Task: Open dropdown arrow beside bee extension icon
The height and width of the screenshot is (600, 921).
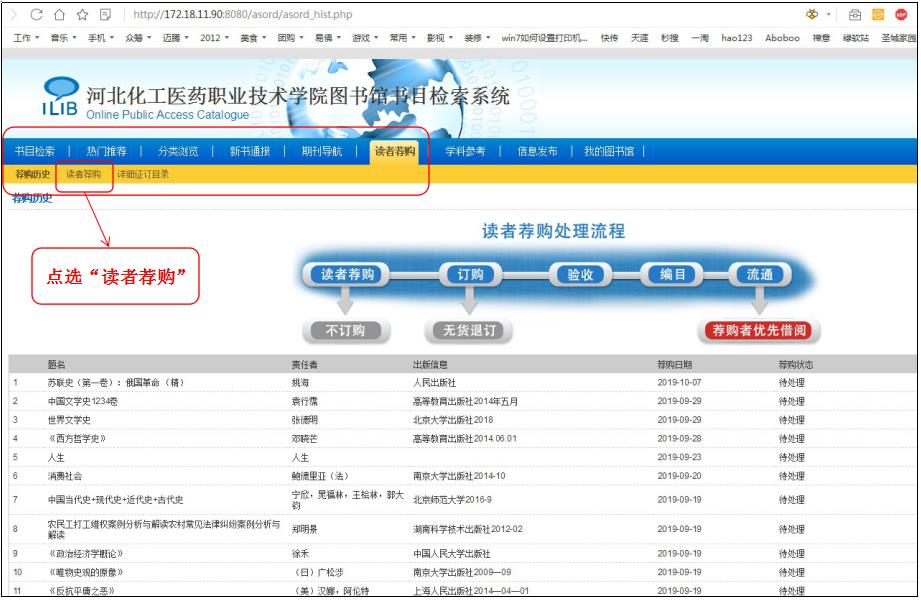Action: [828, 16]
